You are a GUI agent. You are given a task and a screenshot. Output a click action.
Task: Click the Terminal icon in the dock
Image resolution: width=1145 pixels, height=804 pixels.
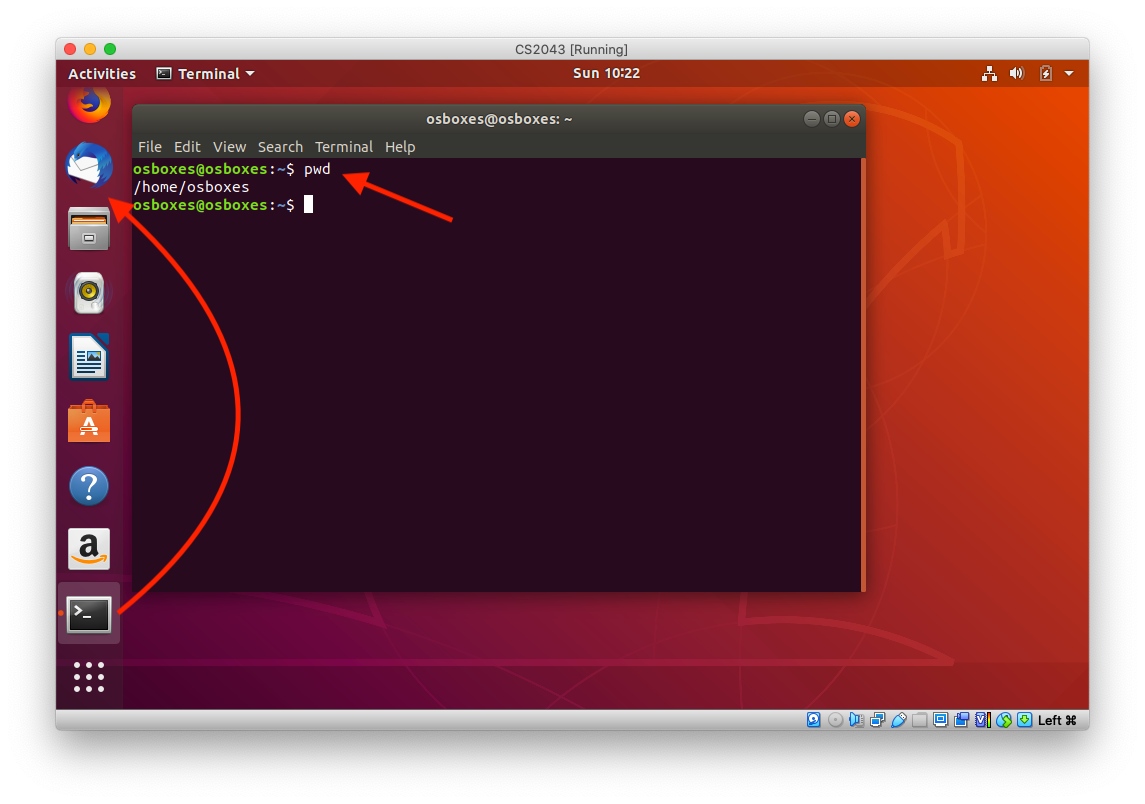[89, 613]
